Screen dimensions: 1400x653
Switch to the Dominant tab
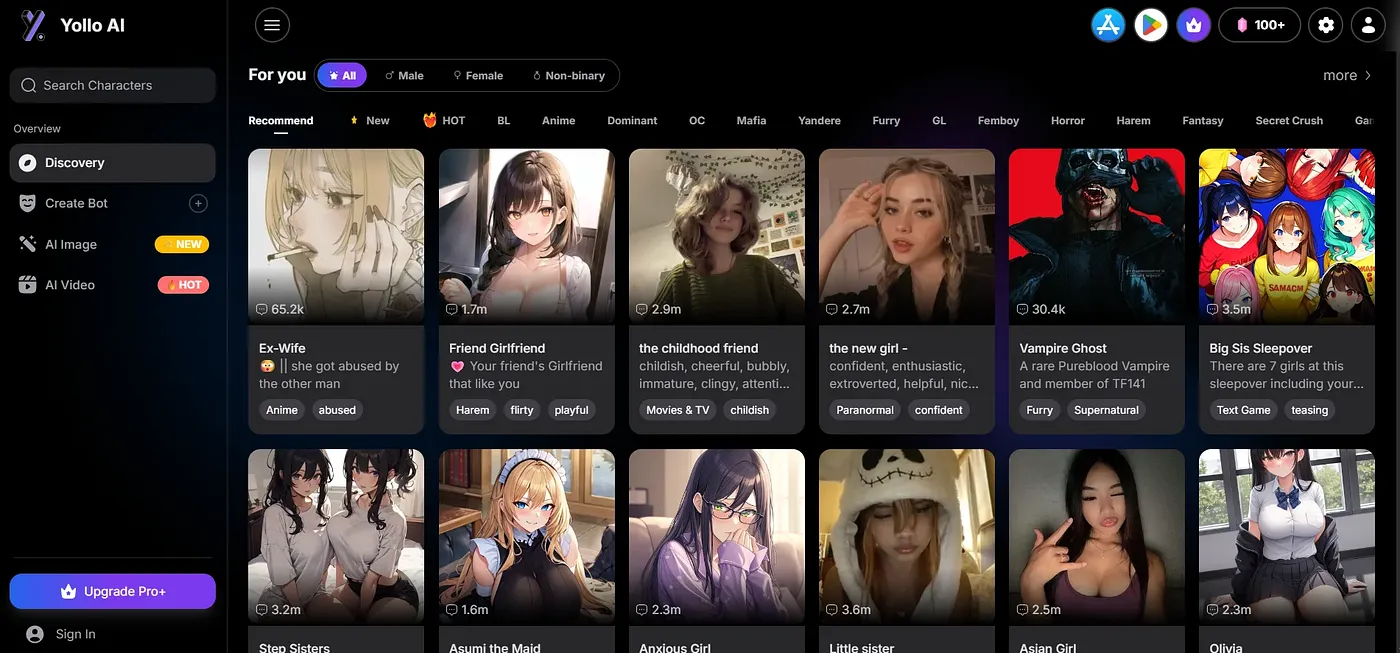click(x=632, y=120)
